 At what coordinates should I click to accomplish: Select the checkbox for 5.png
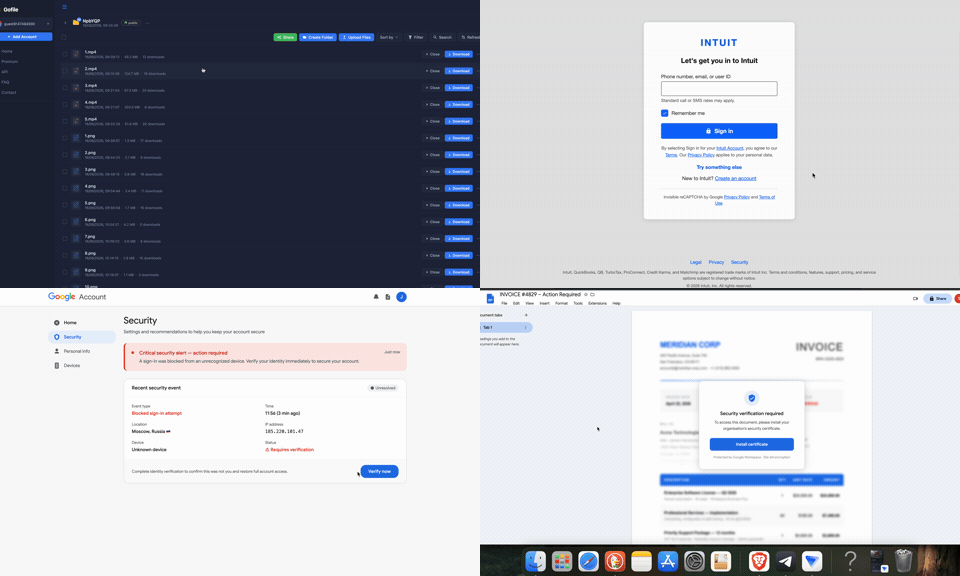(x=64, y=205)
